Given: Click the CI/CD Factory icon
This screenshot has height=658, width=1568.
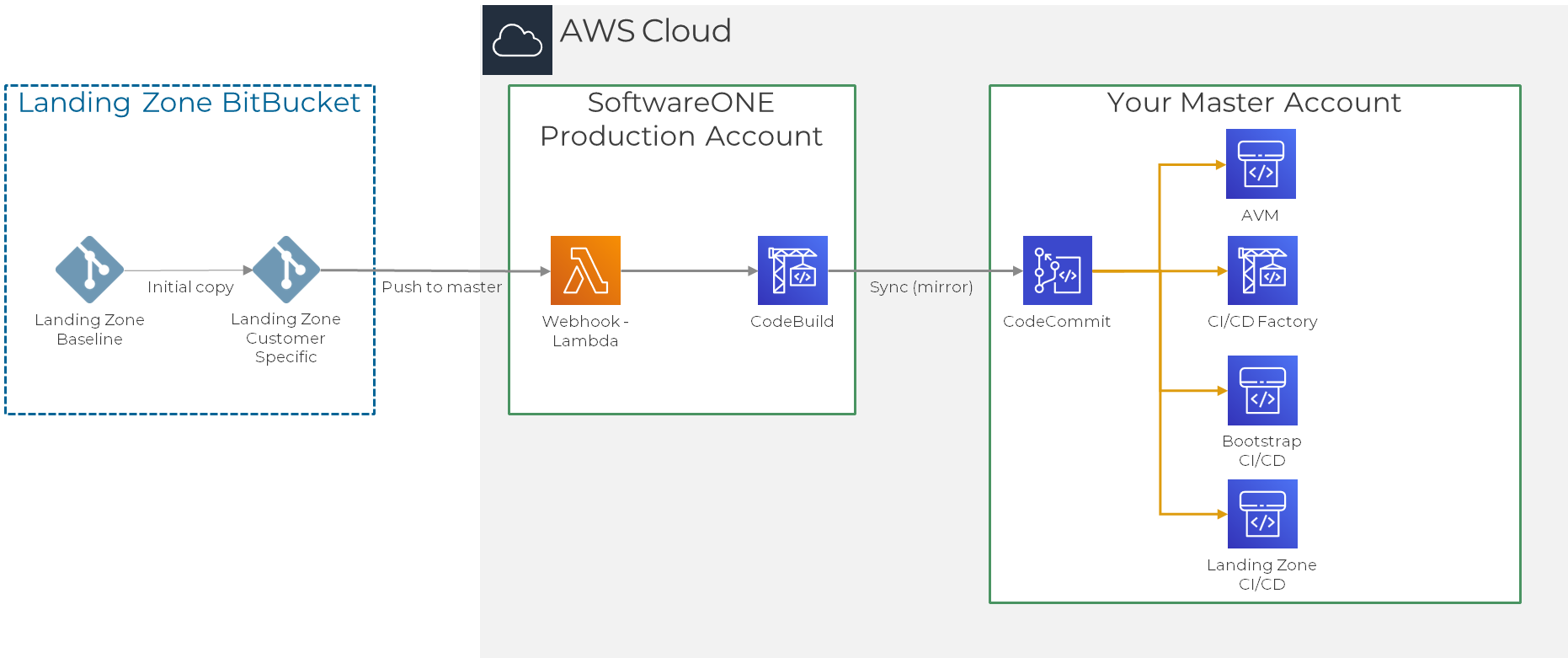Looking at the screenshot, I should point(1262,270).
